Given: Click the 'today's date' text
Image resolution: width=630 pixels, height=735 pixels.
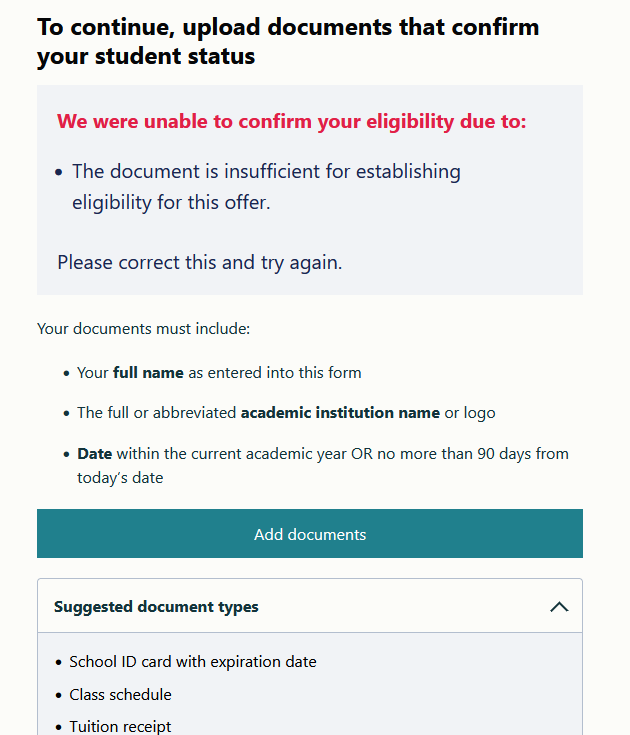Looking at the screenshot, I should [x=120, y=478].
